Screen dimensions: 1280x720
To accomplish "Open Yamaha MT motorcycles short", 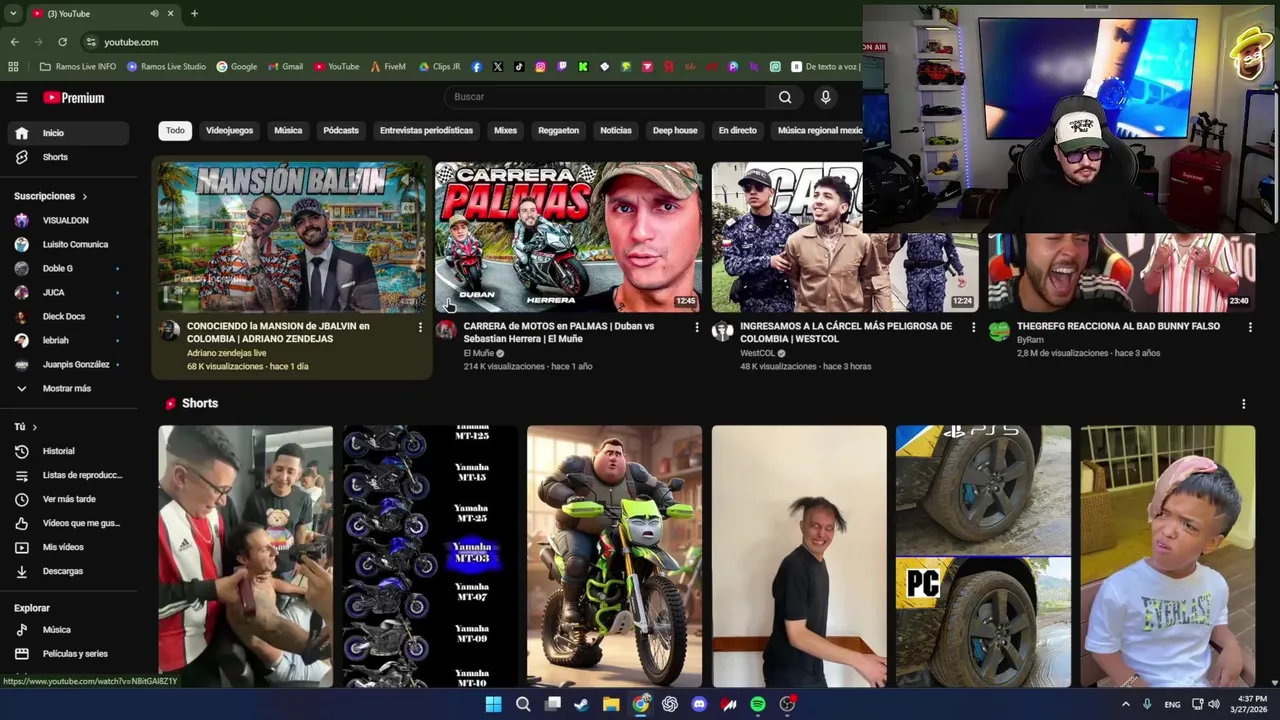I will pos(430,556).
